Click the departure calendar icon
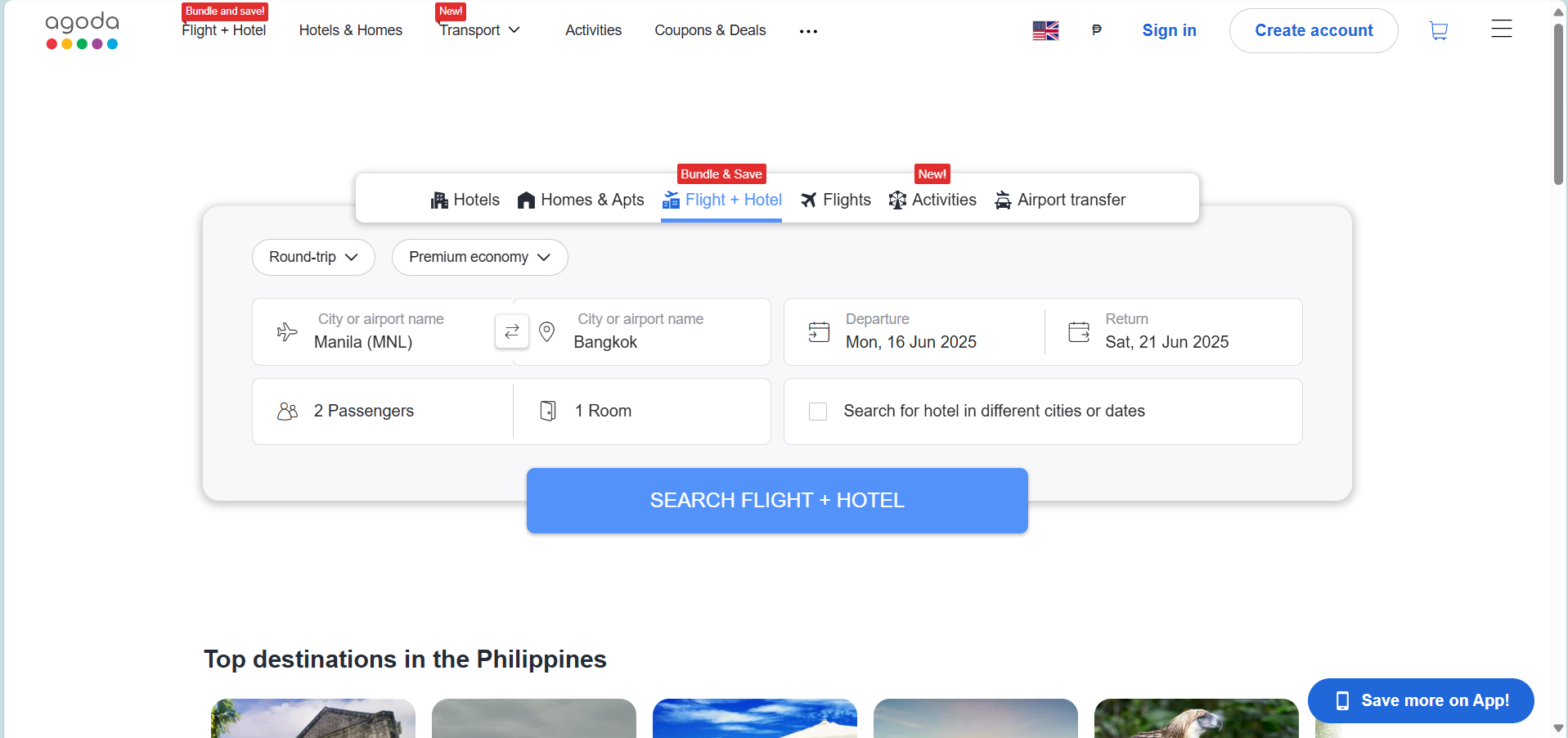This screenshot has width=1568, height=738. pos(819,331)
